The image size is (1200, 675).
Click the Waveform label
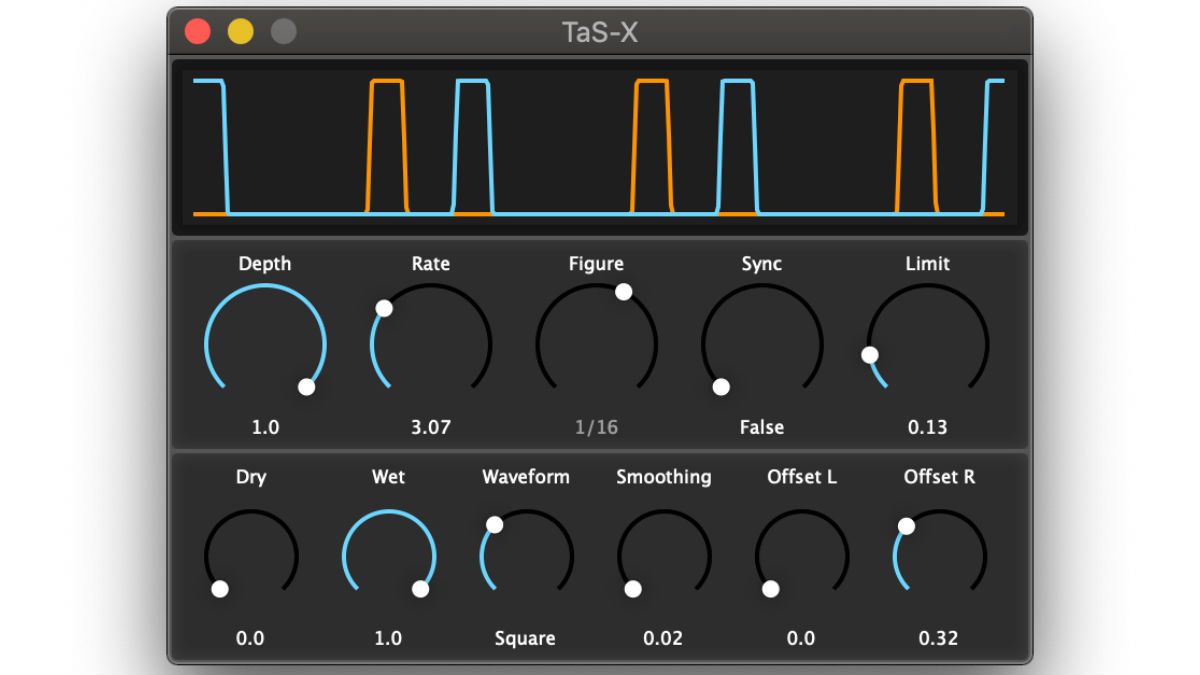click(x=526, y=477)
